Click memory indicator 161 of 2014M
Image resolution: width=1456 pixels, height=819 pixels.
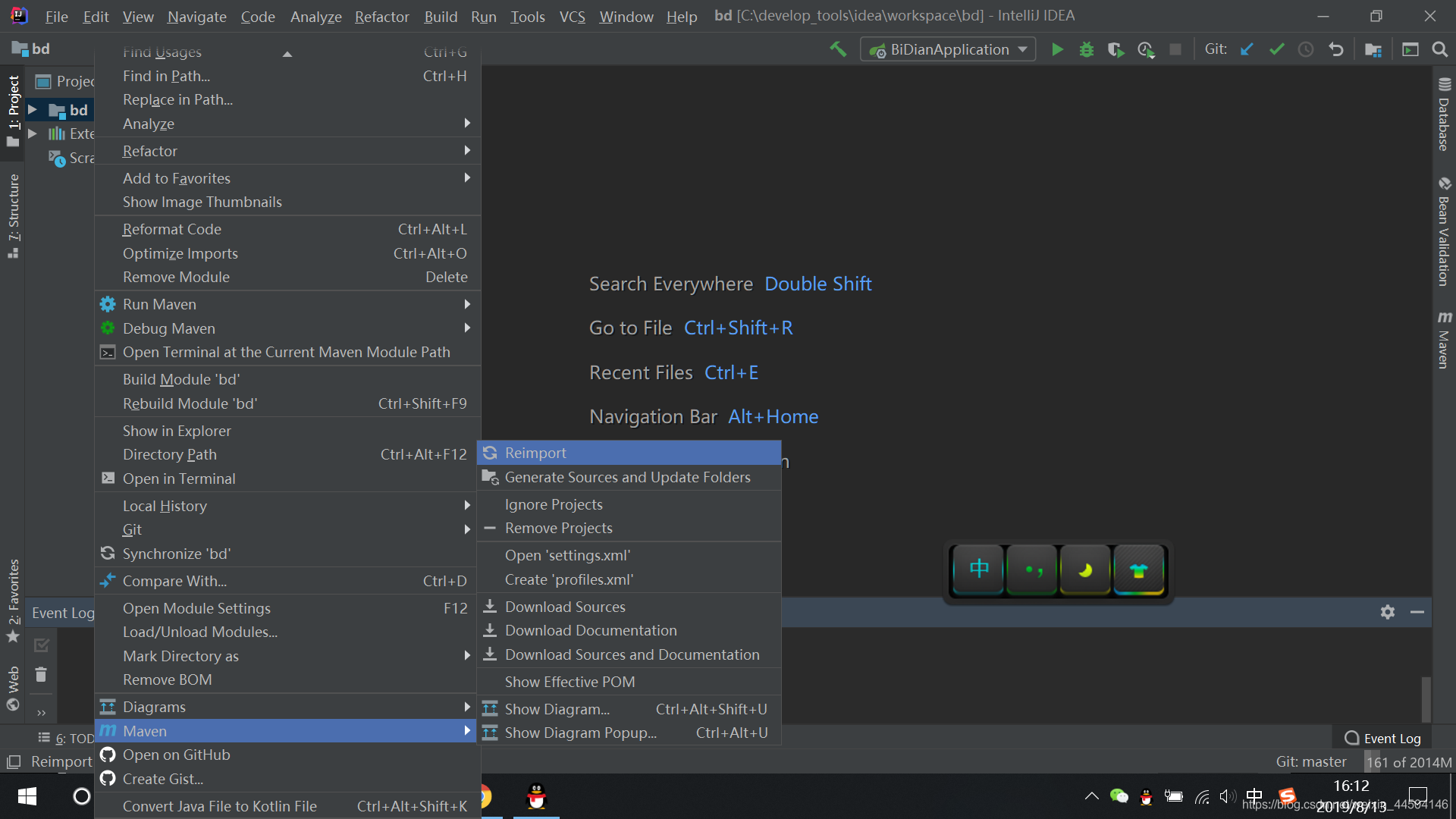coord(1409,762)
